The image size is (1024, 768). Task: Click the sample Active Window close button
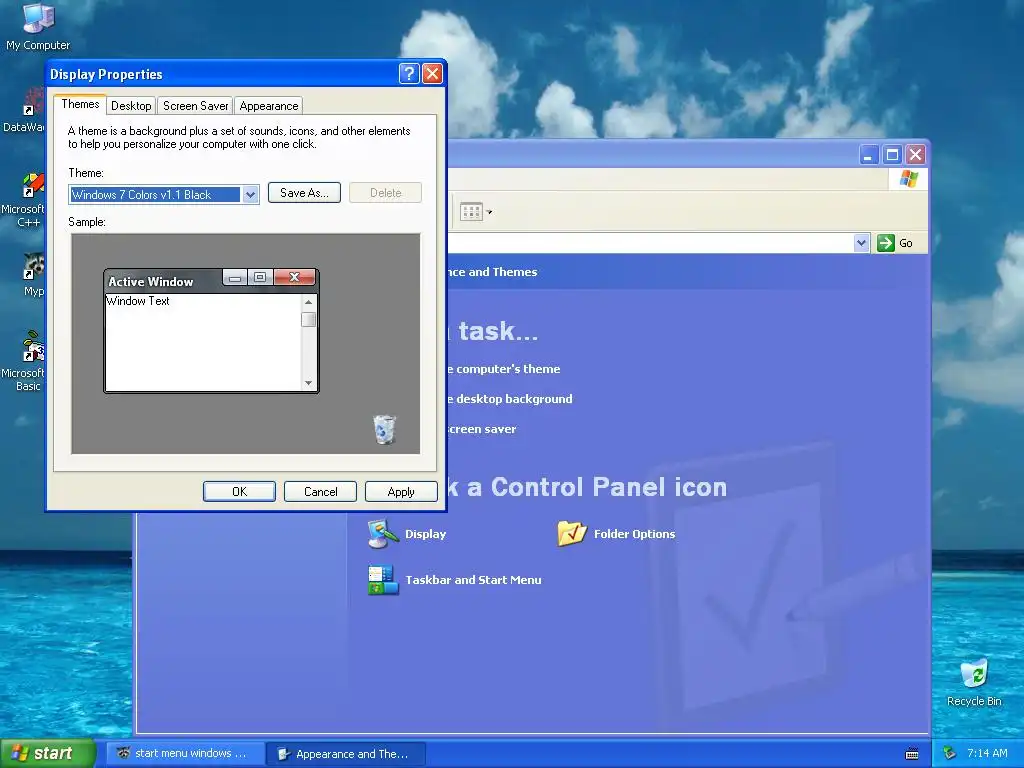[x=295, y=277]
